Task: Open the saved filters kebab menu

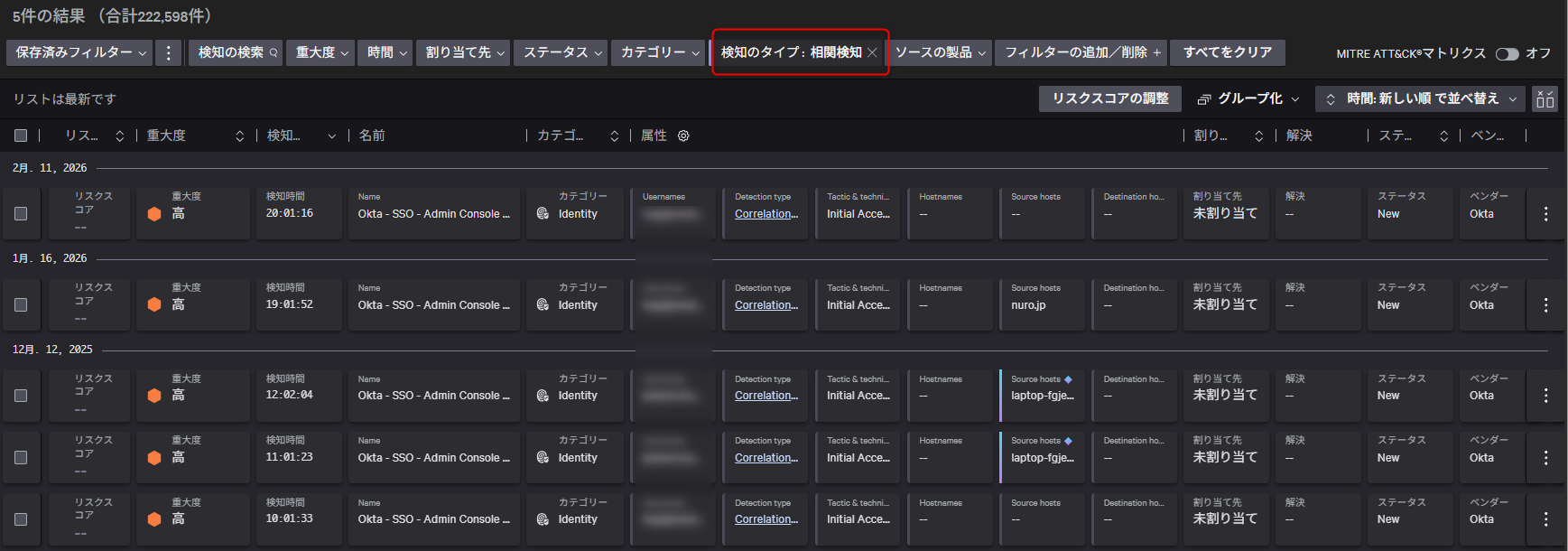Action: coord(168,53)
